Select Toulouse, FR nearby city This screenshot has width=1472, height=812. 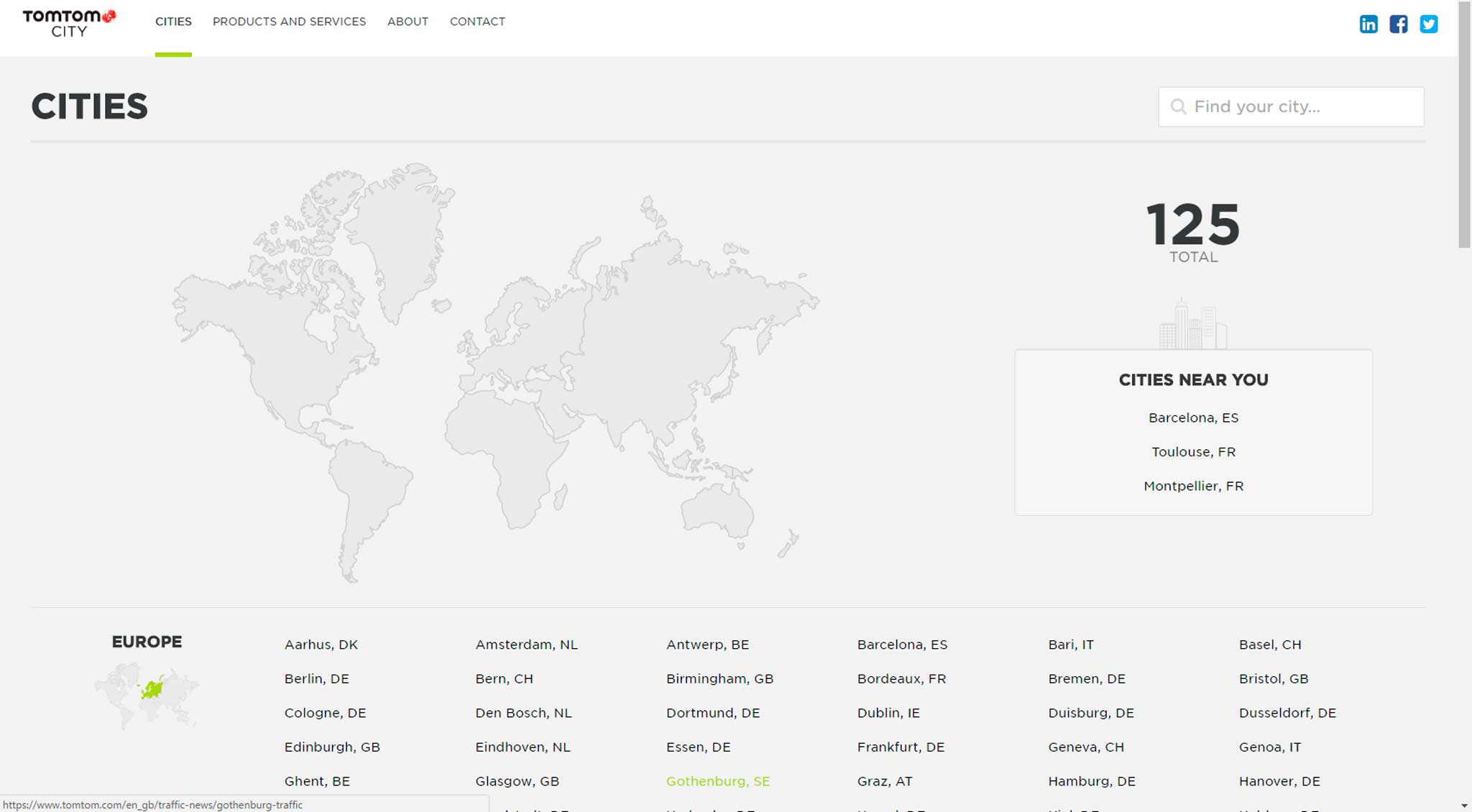tap(1193, 452)
